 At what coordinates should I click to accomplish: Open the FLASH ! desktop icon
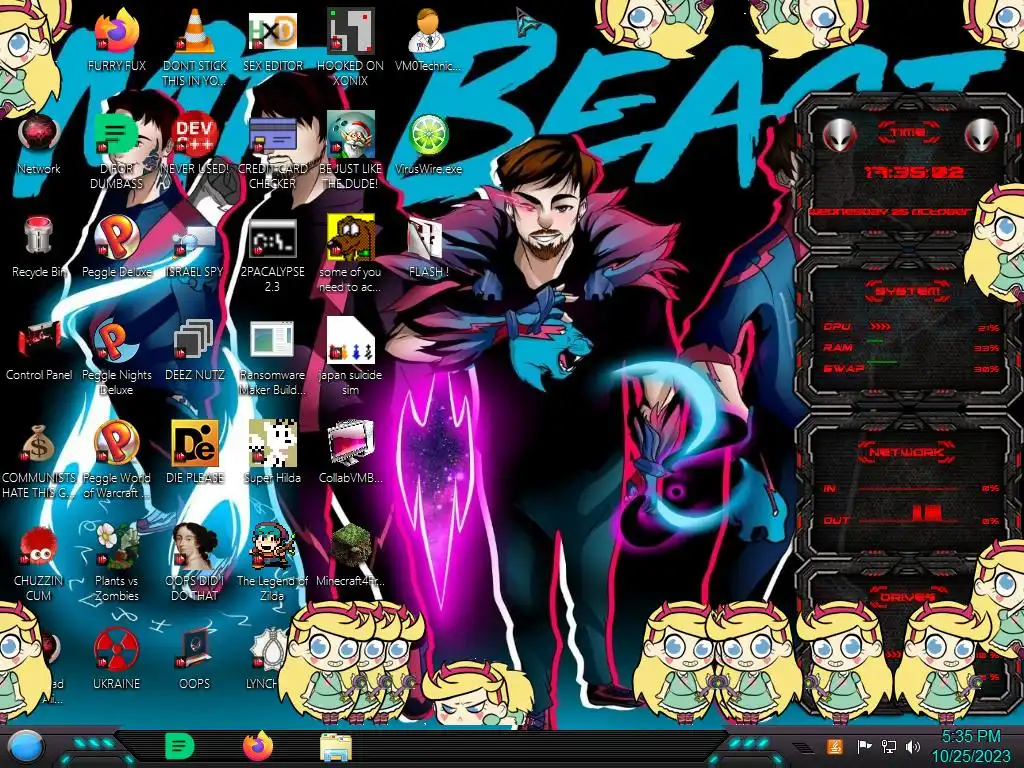pyautogui.click(x=424, y=238)
